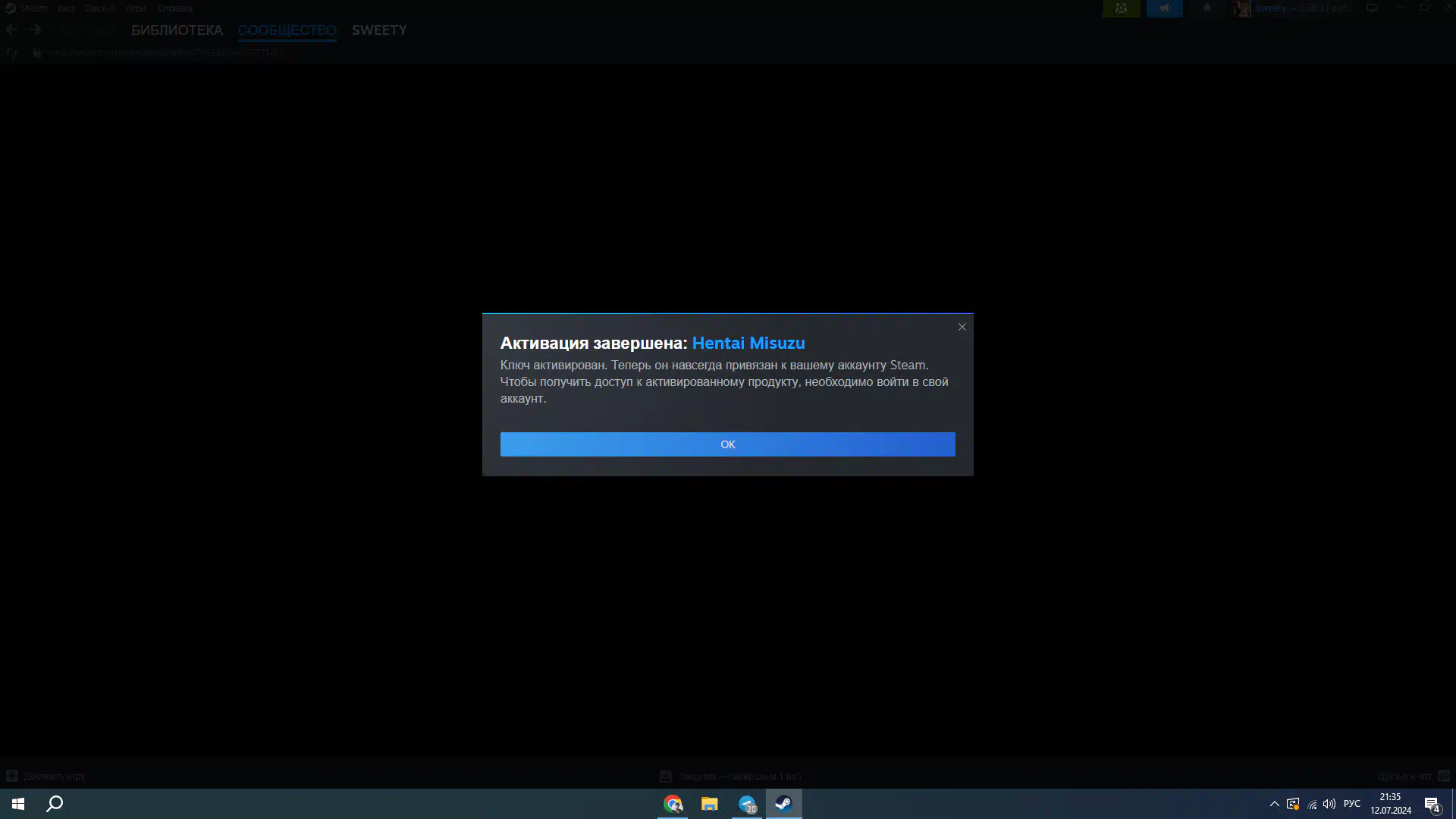Open downloads status Загрузка — завершена
Viewport: 1456px width, 819px height.
point(730,776)
